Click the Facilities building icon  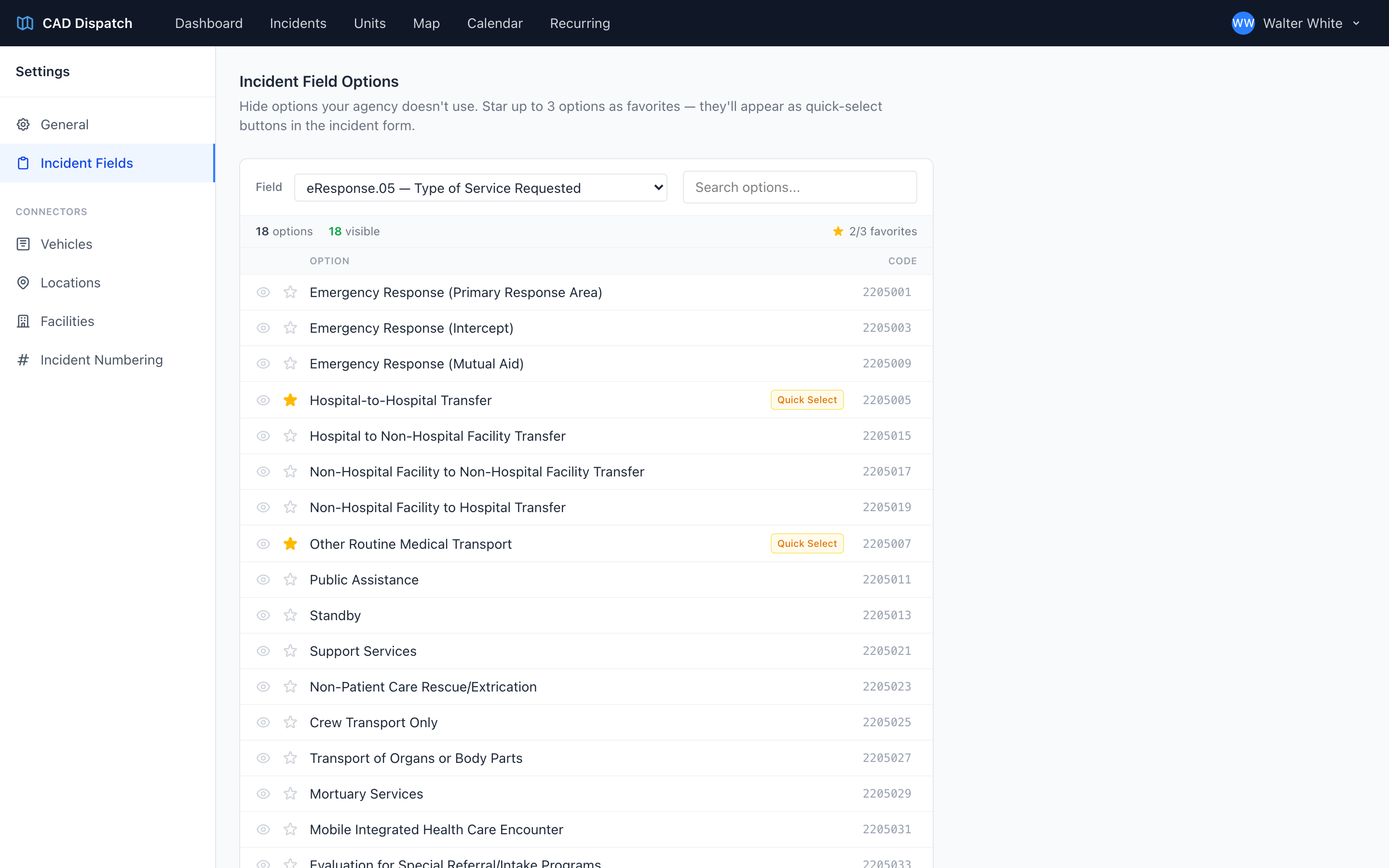(23, 321)
